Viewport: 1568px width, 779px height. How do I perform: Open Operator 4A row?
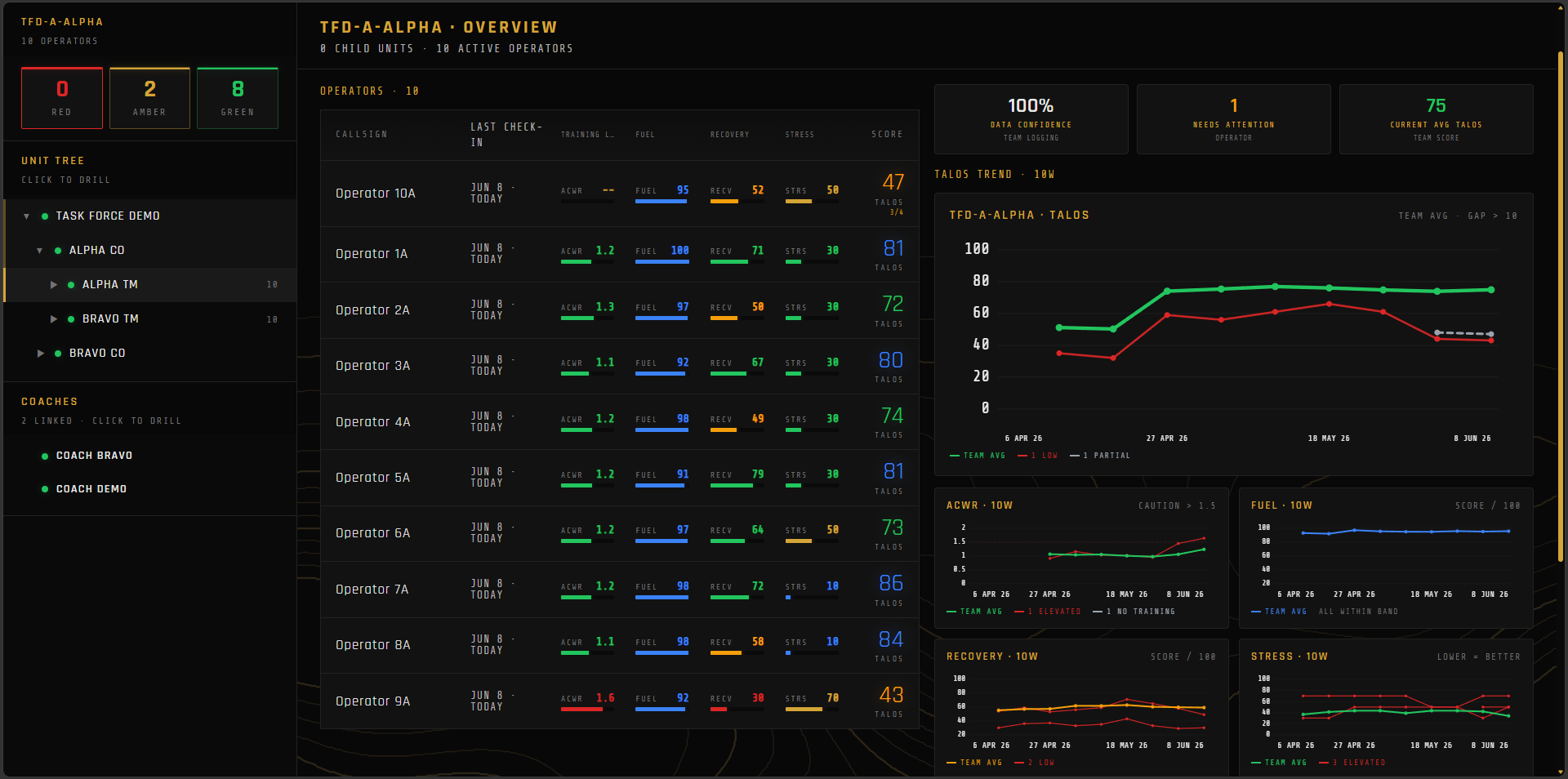(620, 422)
